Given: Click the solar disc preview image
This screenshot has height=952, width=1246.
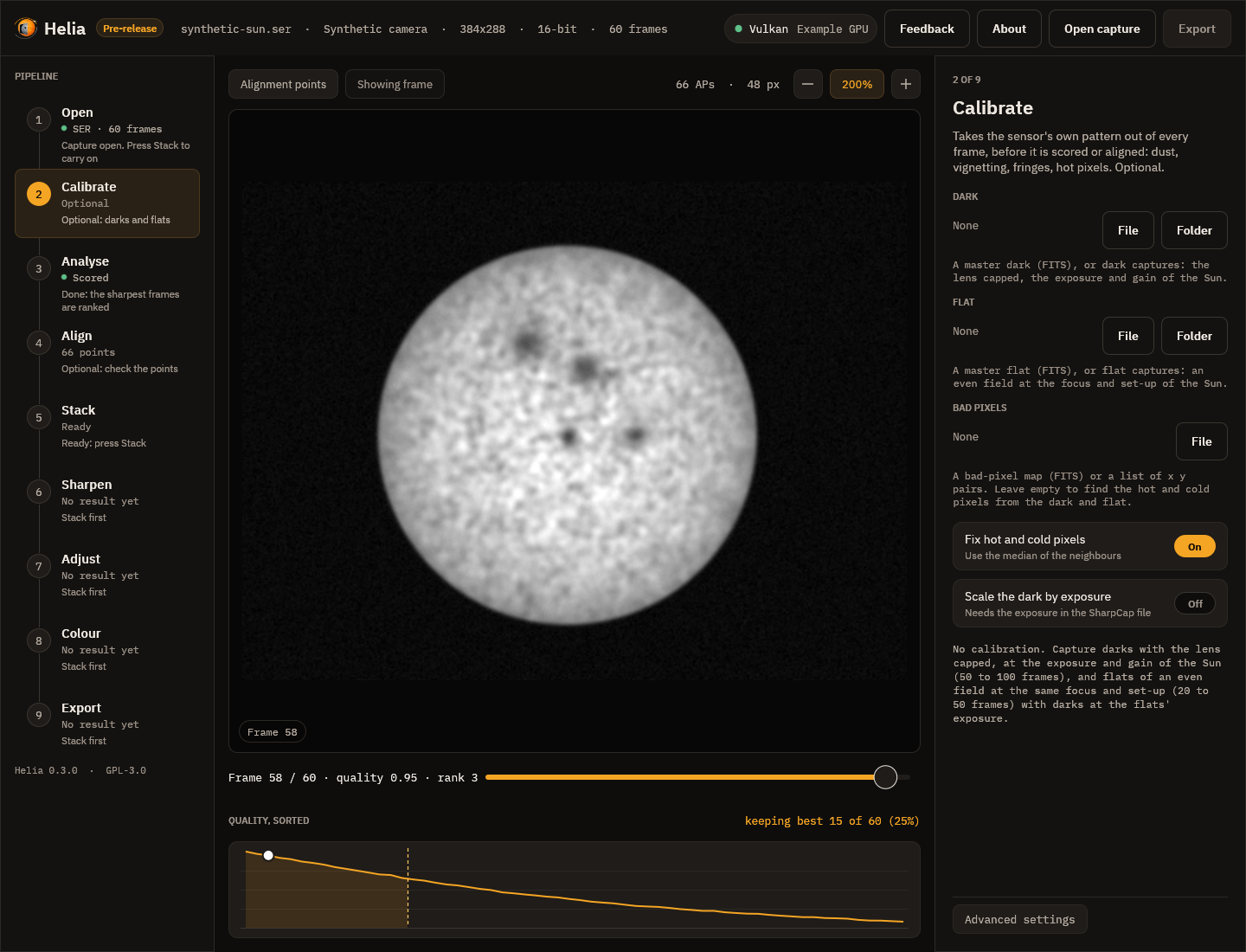Looking at the screenshot, I should [568, 434].
